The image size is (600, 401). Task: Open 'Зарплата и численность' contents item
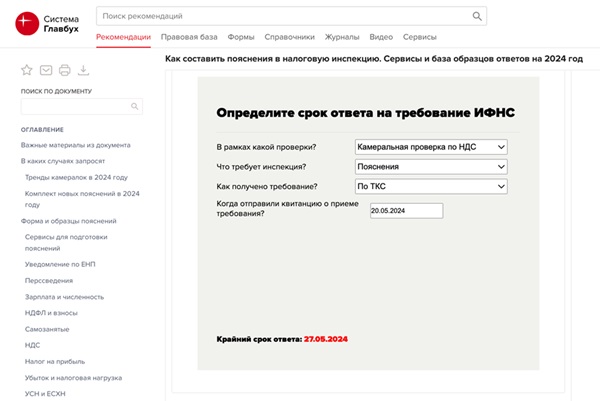click(x=66, y=296)
